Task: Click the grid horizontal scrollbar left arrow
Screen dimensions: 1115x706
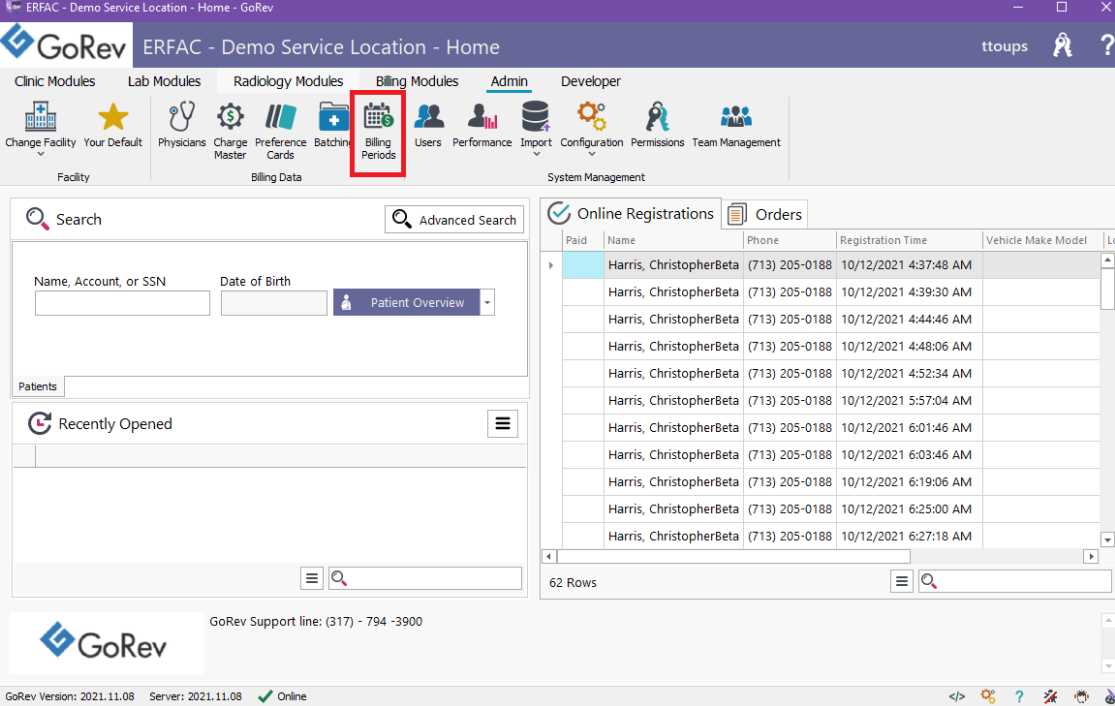Action: click(x=549, y=556)
